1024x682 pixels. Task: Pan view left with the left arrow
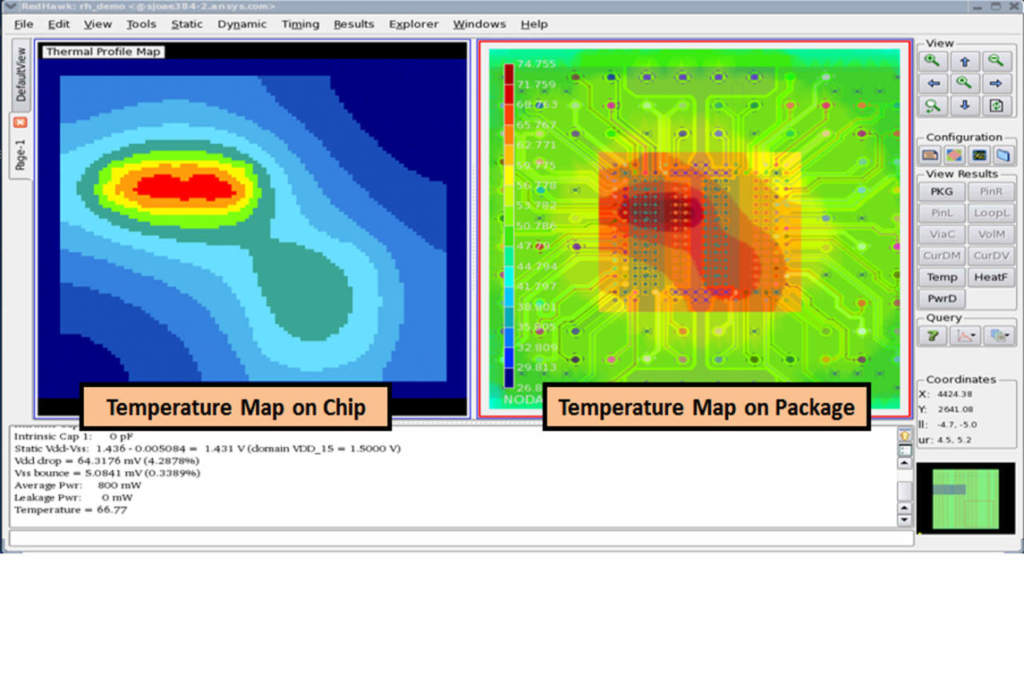(933, 84)
